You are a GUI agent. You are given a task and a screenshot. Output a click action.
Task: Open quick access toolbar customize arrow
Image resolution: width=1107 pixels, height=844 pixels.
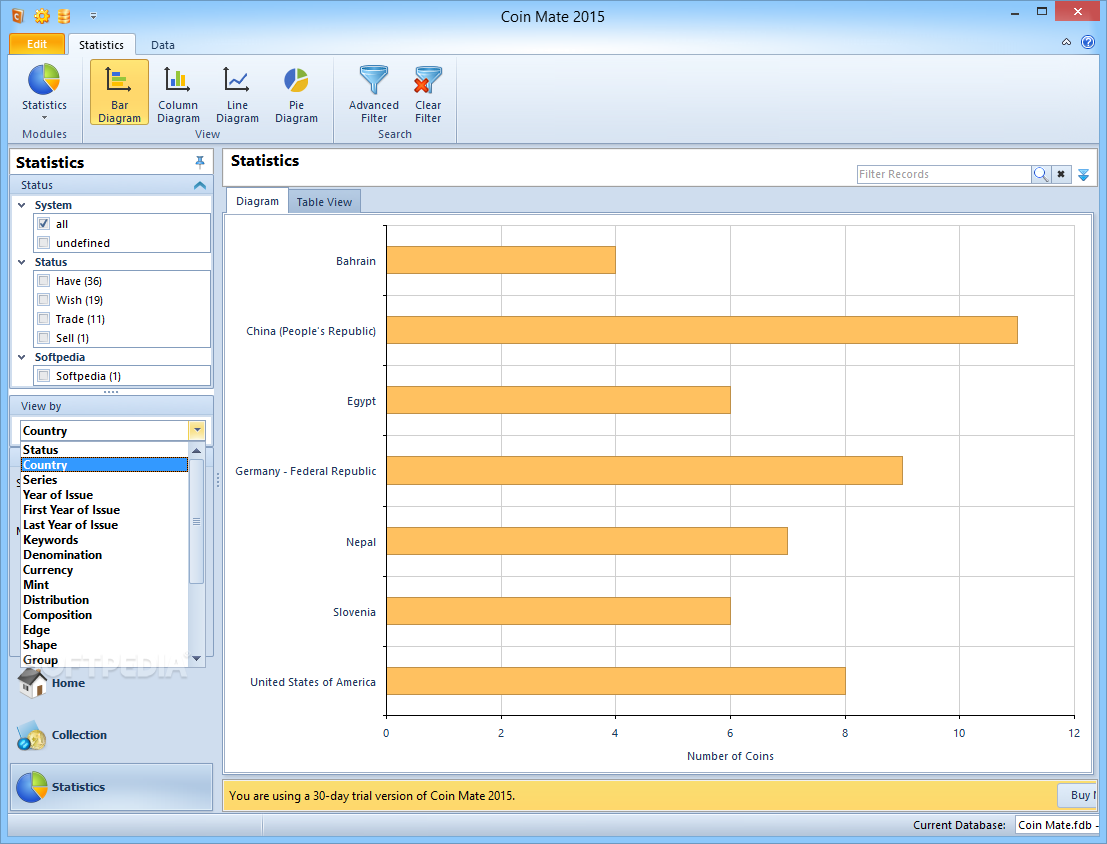(x=93, y=16)
